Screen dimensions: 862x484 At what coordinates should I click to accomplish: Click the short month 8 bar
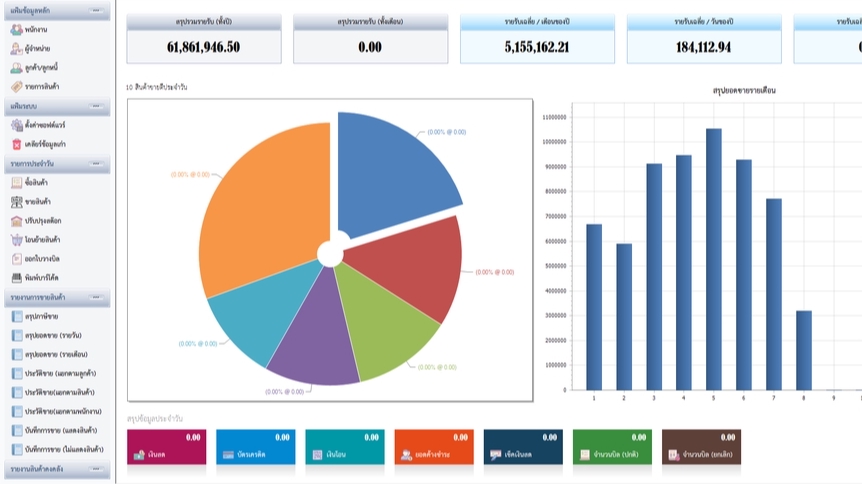pos(803,350)
